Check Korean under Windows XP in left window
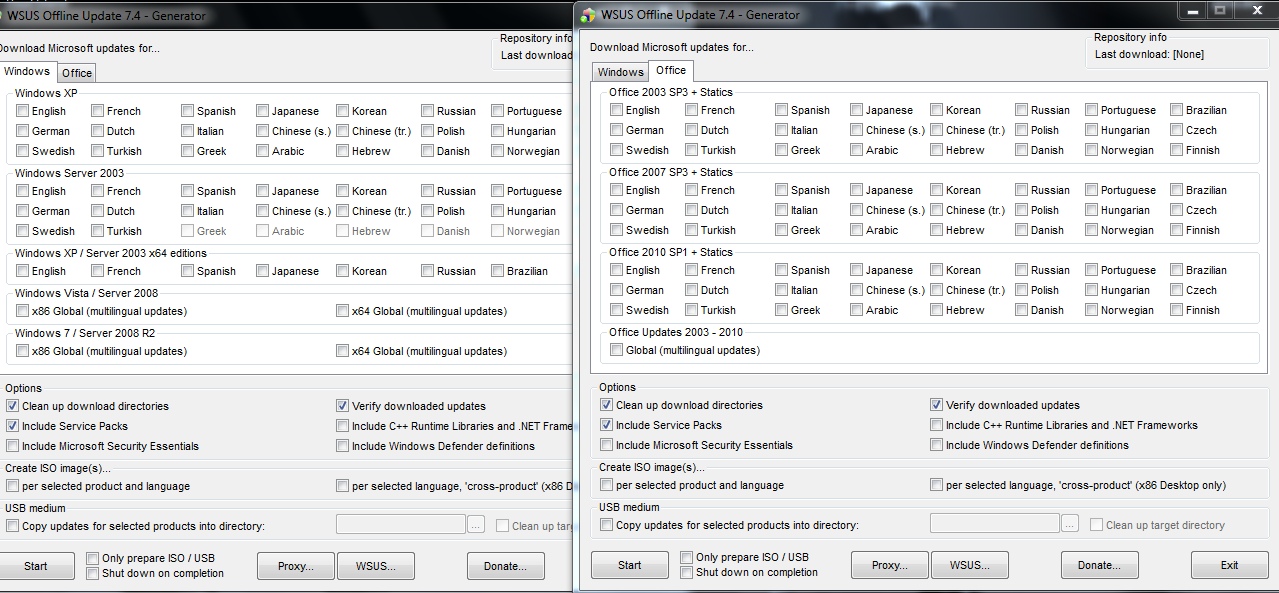This screenshot has width=1279, height=593. coord(343,111)
